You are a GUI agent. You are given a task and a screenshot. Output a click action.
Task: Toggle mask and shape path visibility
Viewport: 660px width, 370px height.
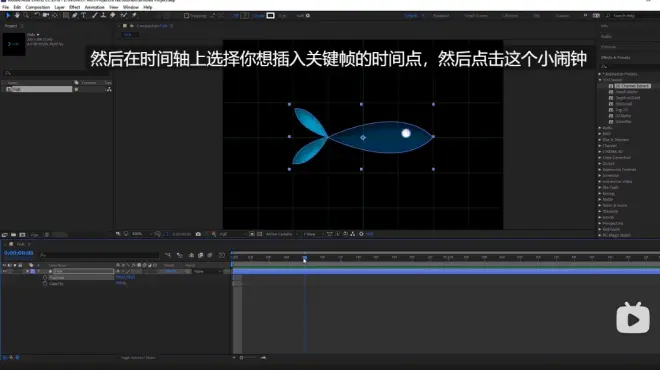click(x=166, y=234)
